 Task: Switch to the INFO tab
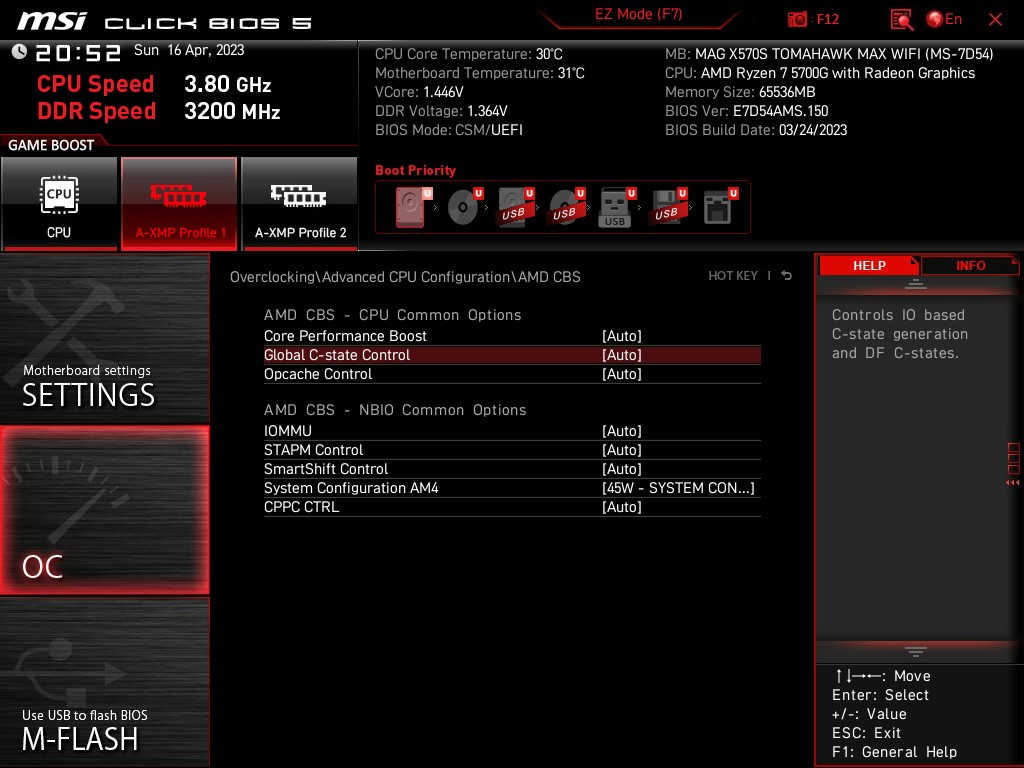pyautogui.click(x=970, y=265)
